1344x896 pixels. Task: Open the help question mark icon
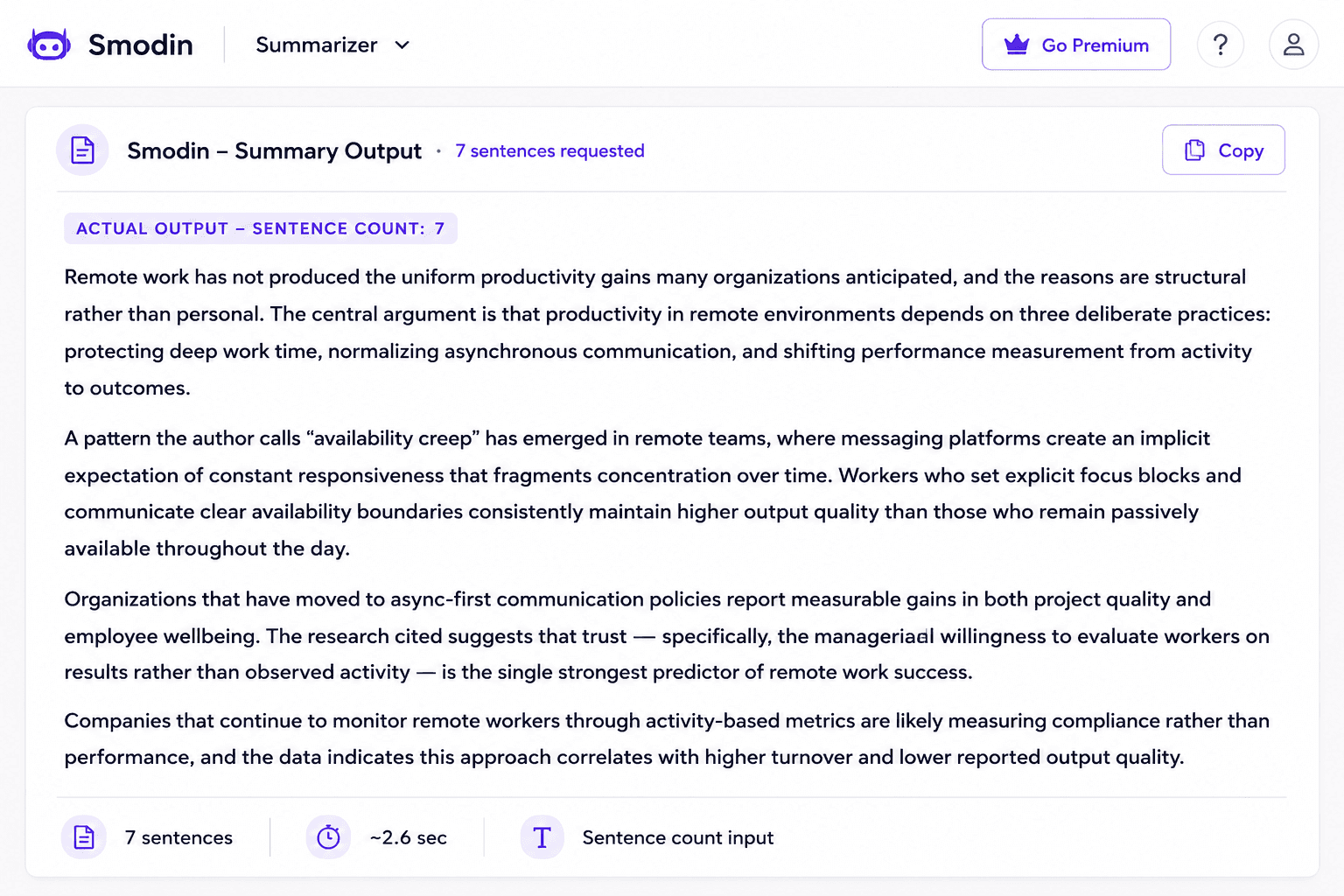[x=1221, y=45]
